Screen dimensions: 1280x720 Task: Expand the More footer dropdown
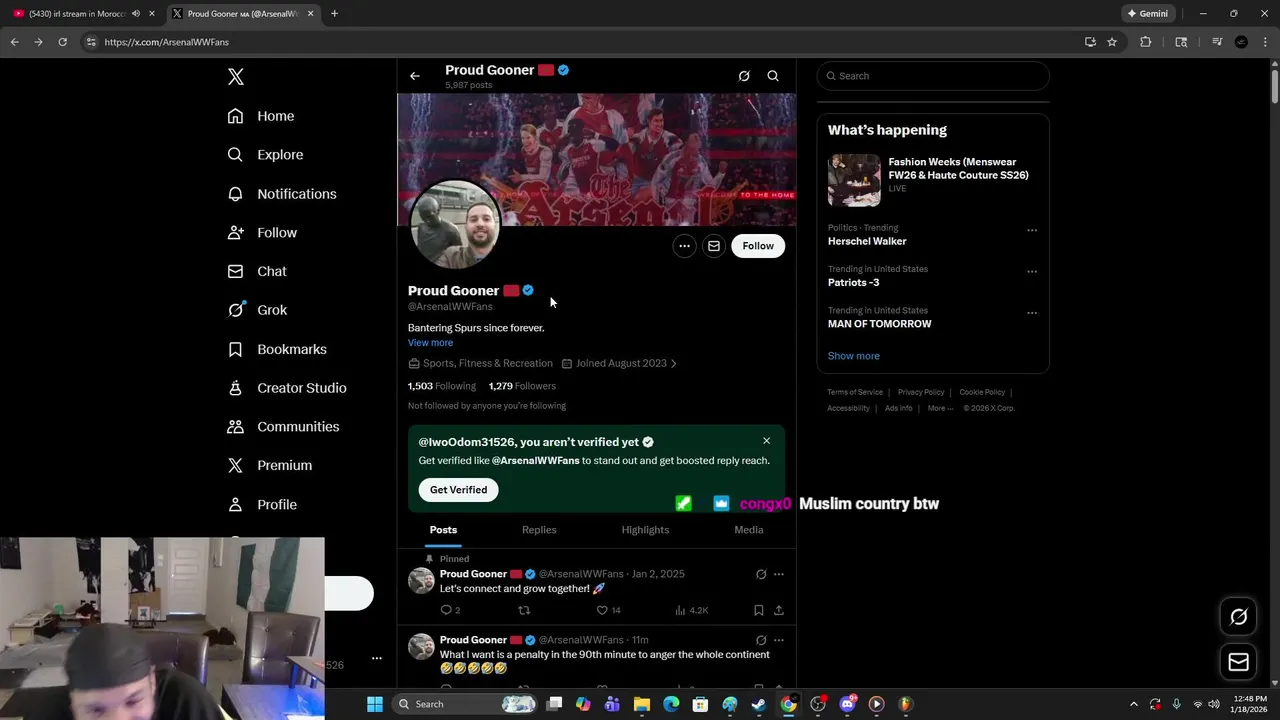(940, 408)
